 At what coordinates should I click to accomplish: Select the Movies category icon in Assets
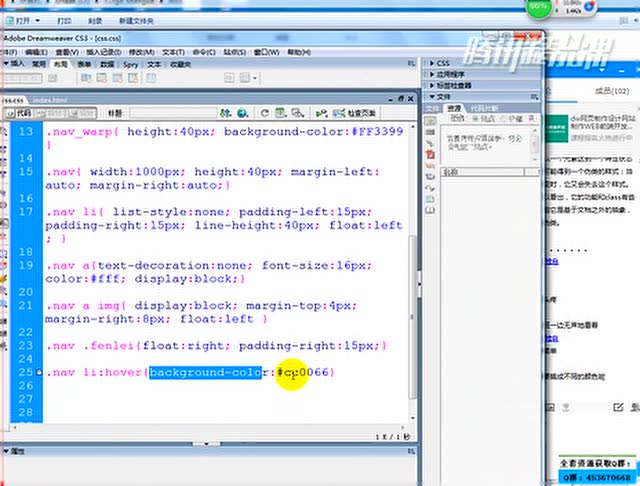click(431, 176)
